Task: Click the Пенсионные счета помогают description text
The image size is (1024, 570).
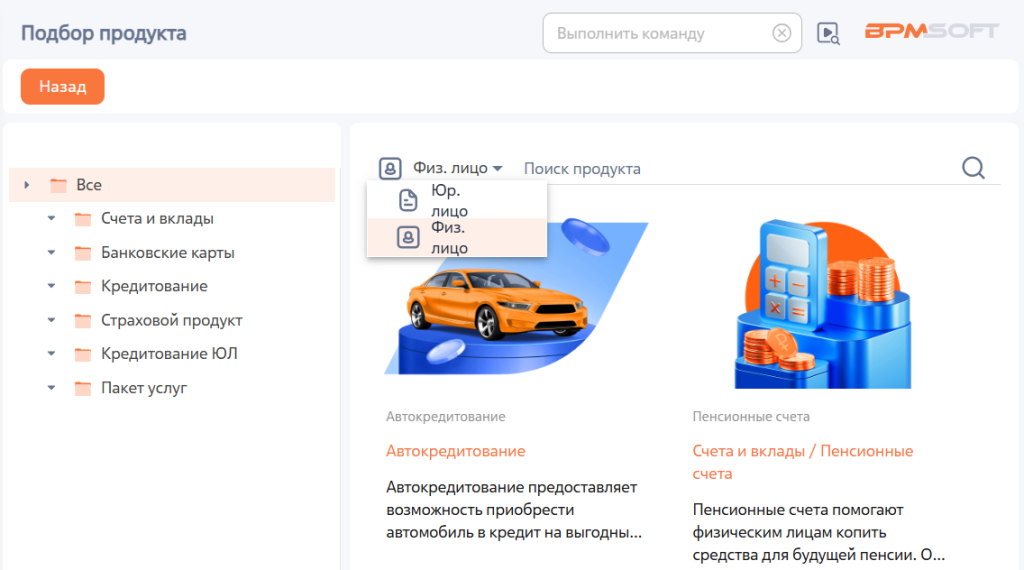Action: [819, 532]
